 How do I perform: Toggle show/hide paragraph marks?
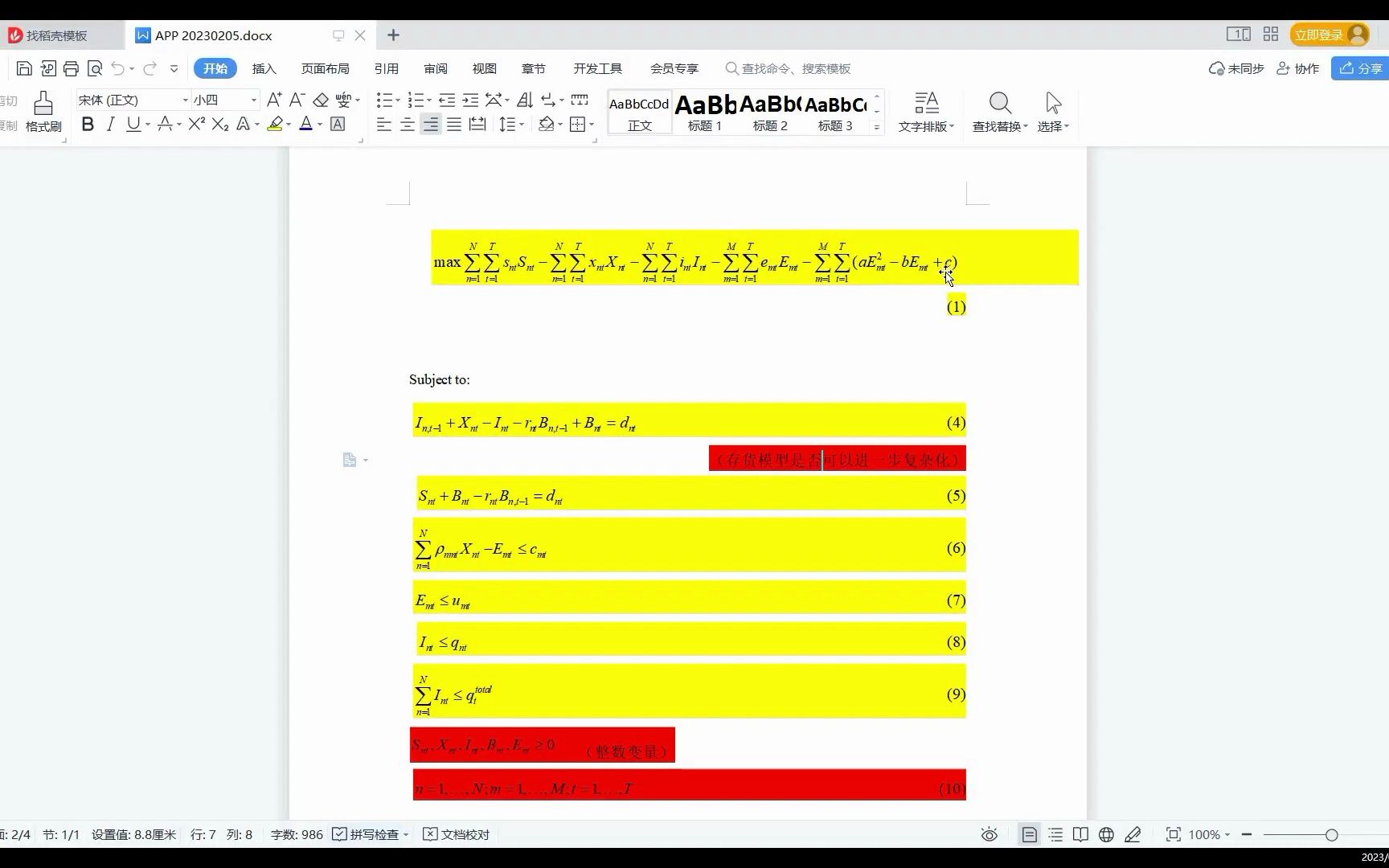(548, 100)
